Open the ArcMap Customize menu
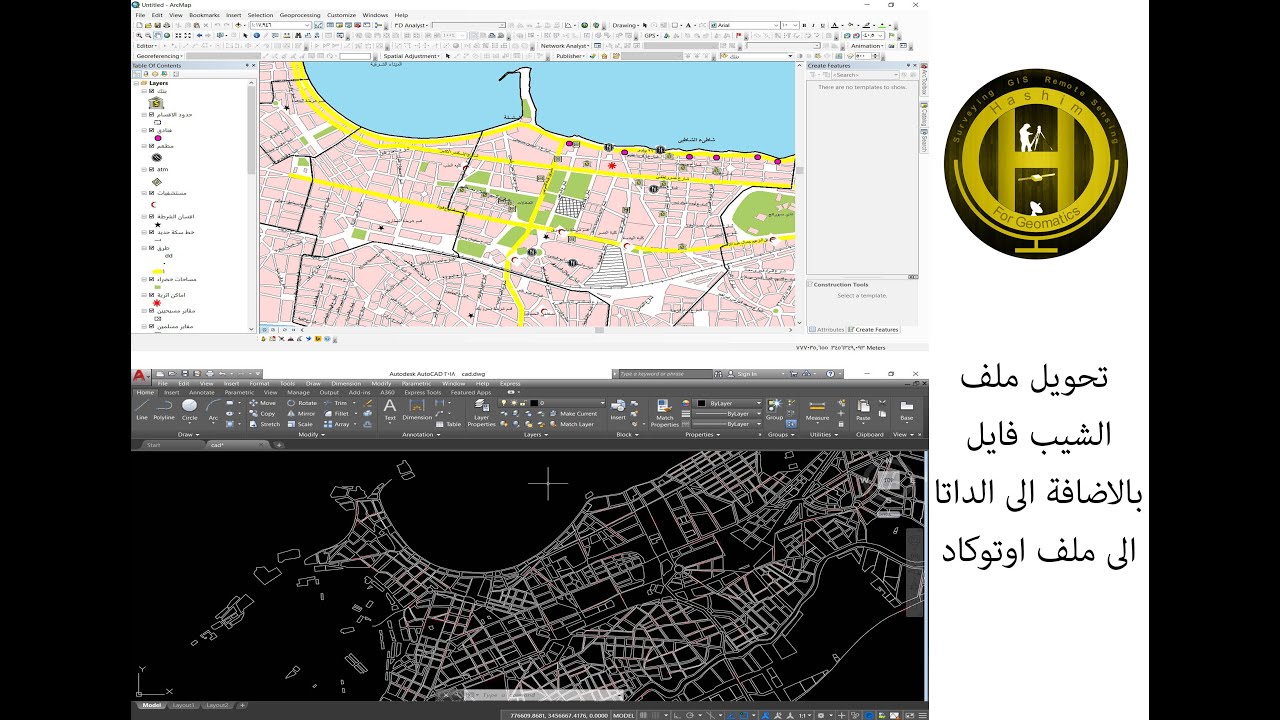1280x720 pixels. pos(341,15)
